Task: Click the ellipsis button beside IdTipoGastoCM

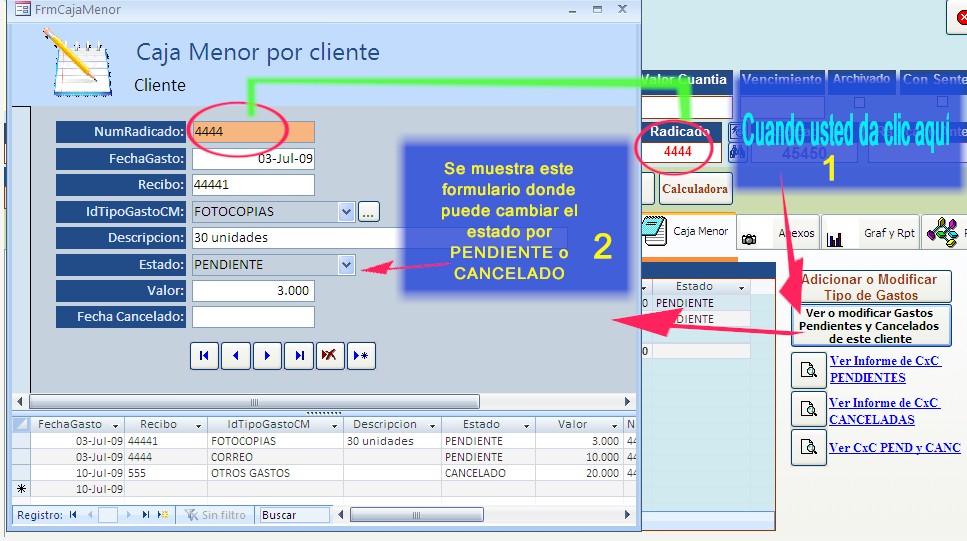Action: pyautogui.click(x=368, y=212)
